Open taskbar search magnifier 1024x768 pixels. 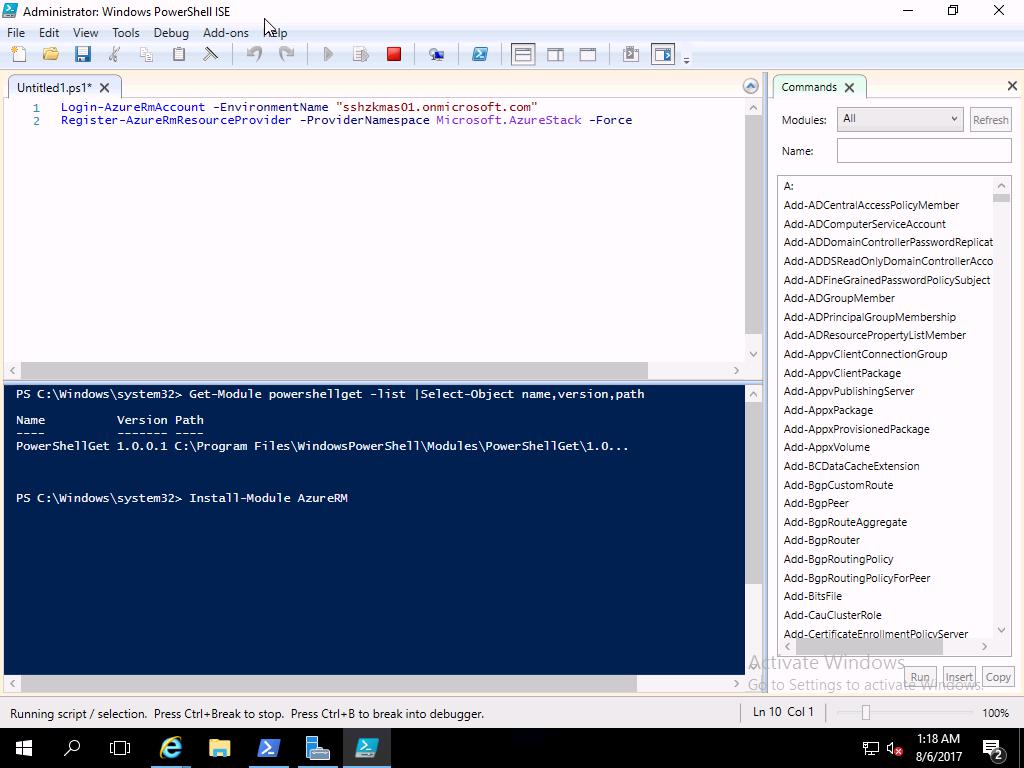[x=71, y=748]
